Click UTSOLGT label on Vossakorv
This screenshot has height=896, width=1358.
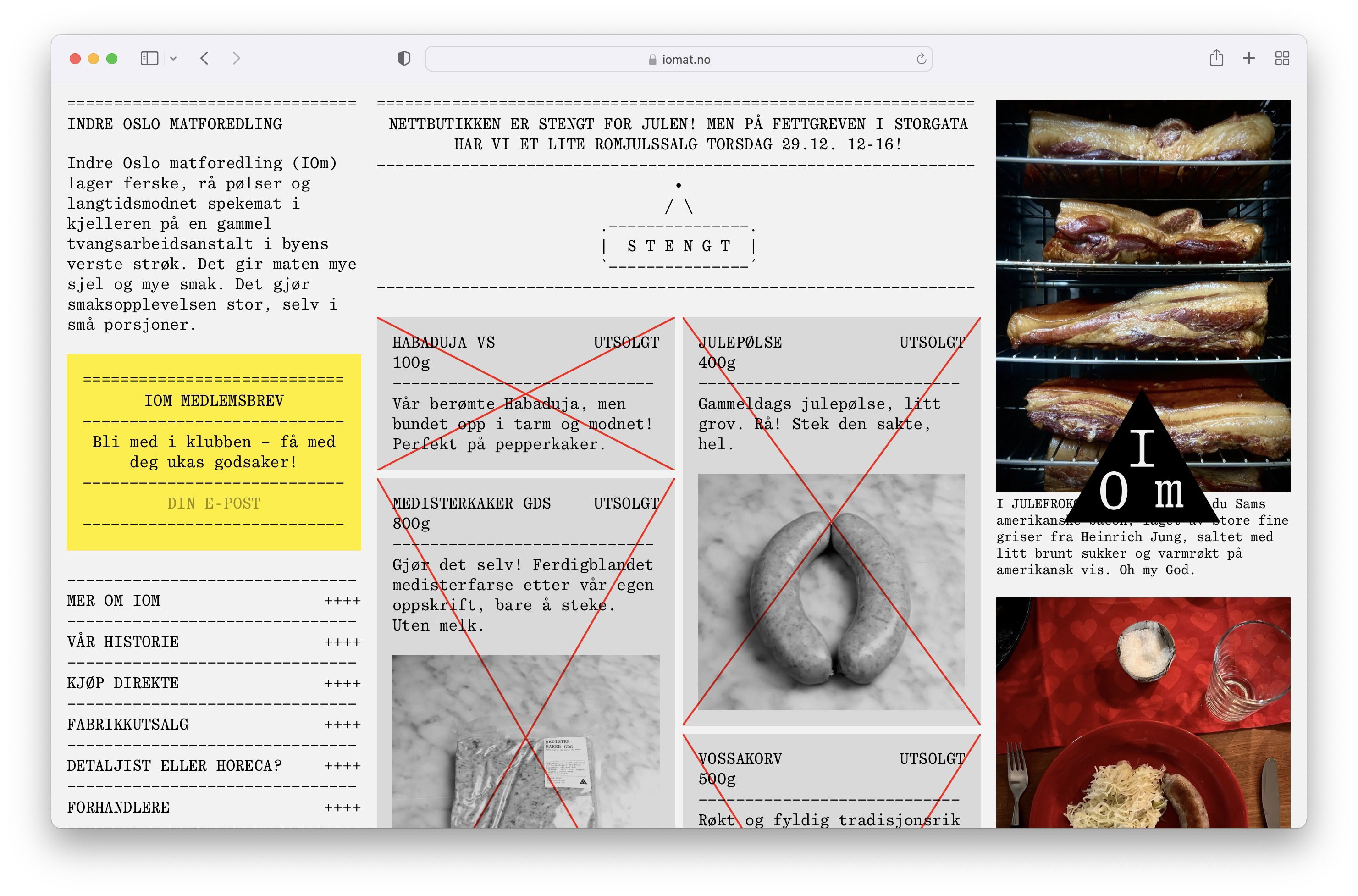[932, 759]
